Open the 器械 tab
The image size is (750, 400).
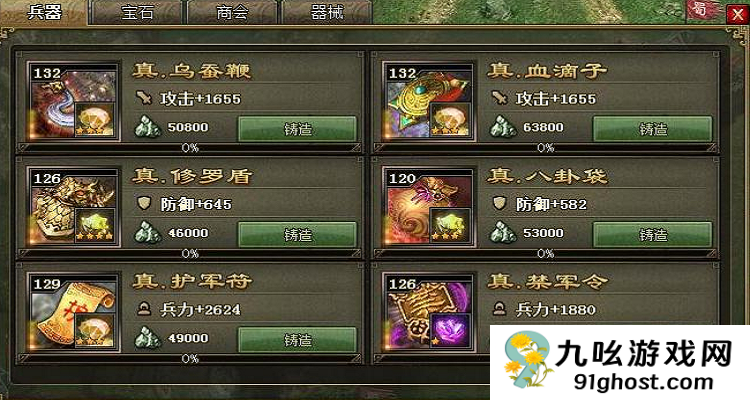coord(327,12)
